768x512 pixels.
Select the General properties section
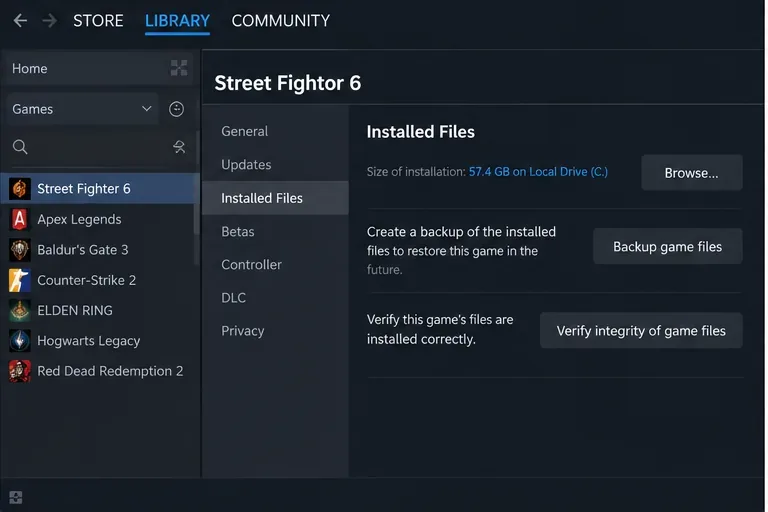(x=275, y=131)
